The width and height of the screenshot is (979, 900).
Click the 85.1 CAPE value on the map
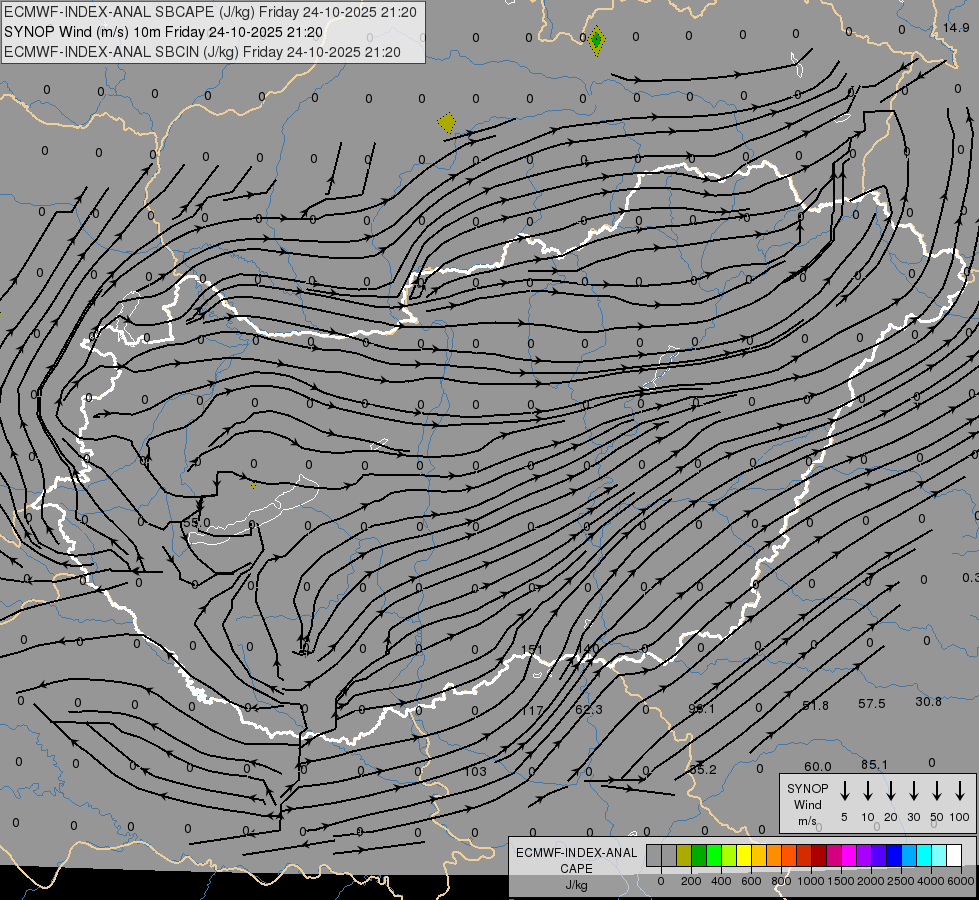[874, 764]
